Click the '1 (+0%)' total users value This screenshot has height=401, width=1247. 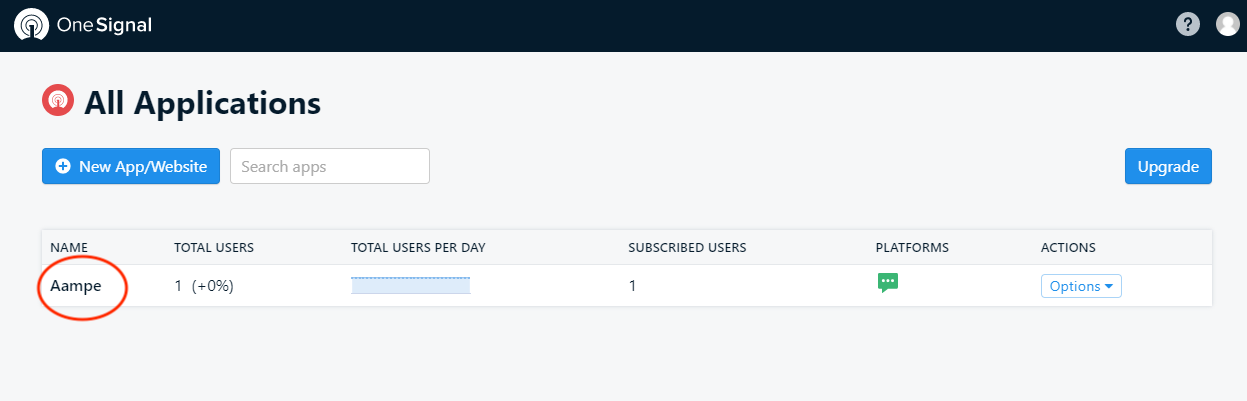[204, 286]
